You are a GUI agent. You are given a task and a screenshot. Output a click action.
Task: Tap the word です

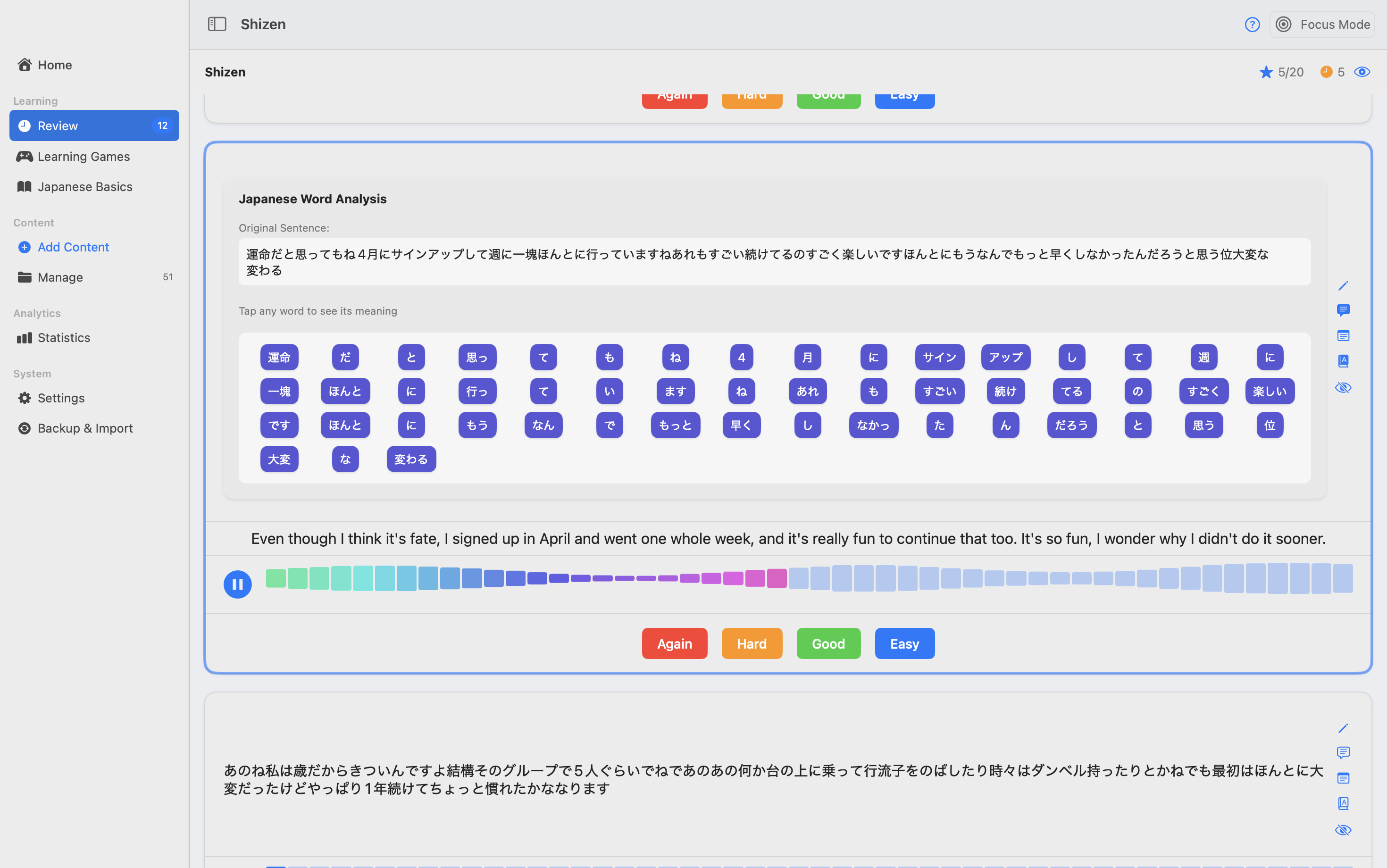(x=279, y=426)
